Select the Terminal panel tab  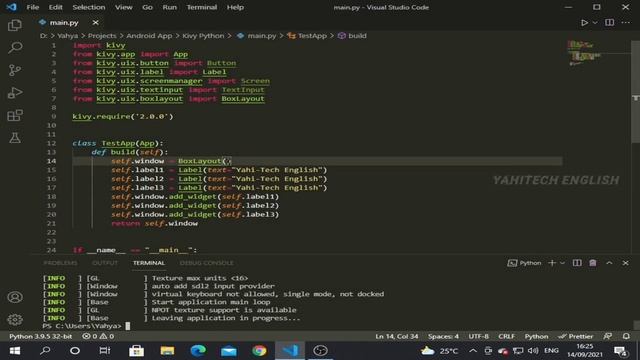[149, 263]
